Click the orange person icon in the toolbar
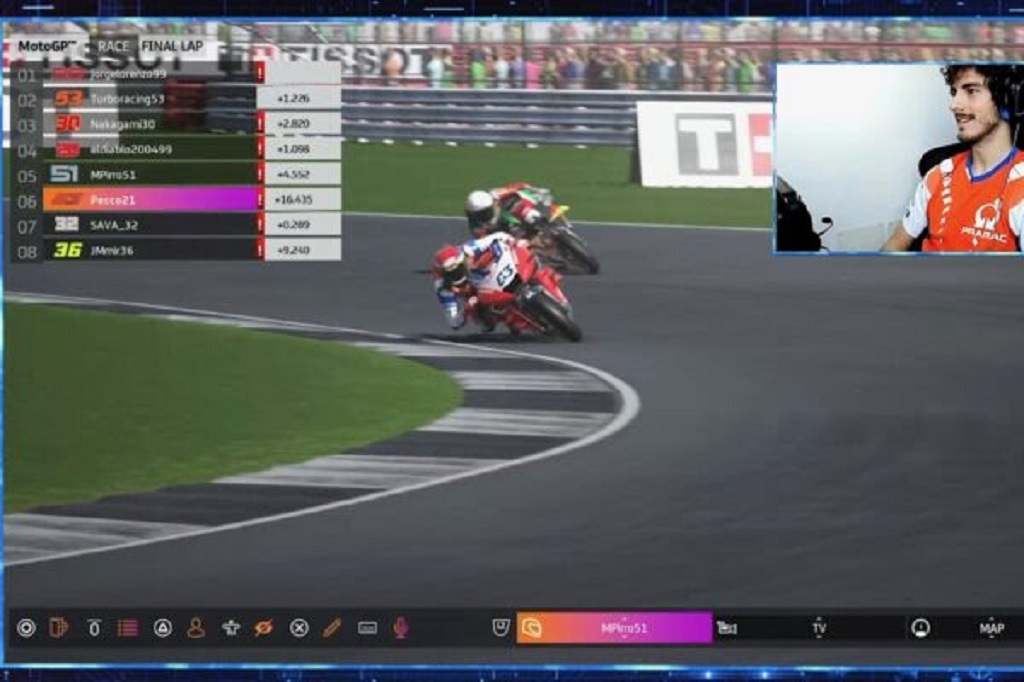This screenshot has width=1024, height=682. click(x=196, y=628)
